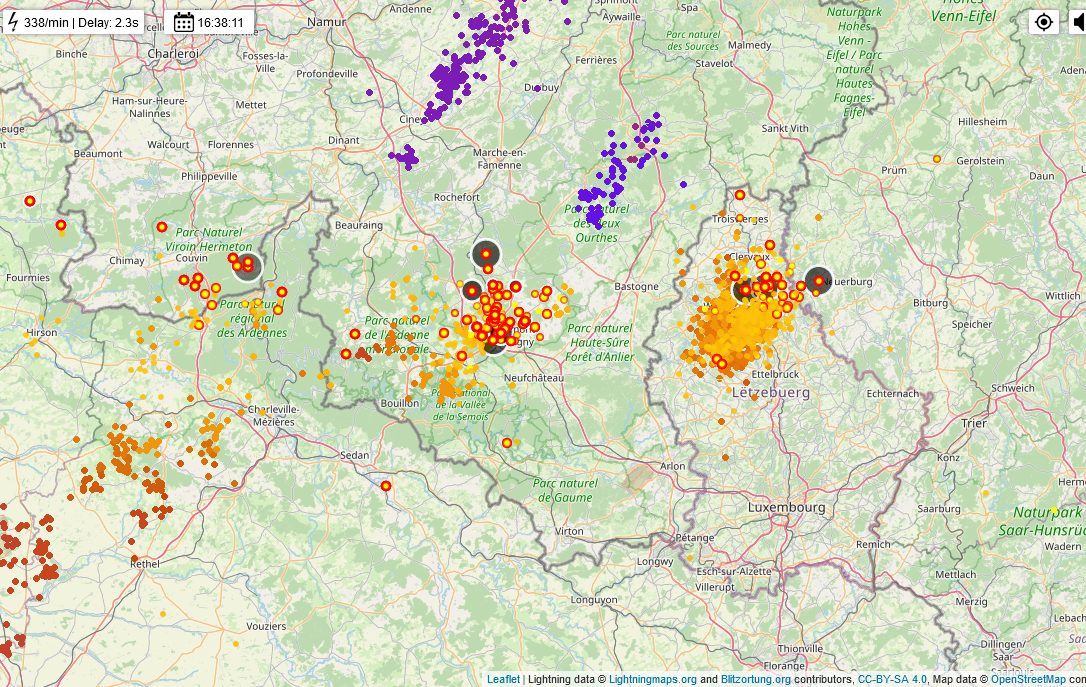The height and width of the screenshot is (687, 1086).
Task: Click the lightning bolt strike-rate icon
Action: click(x=12, y=21)
